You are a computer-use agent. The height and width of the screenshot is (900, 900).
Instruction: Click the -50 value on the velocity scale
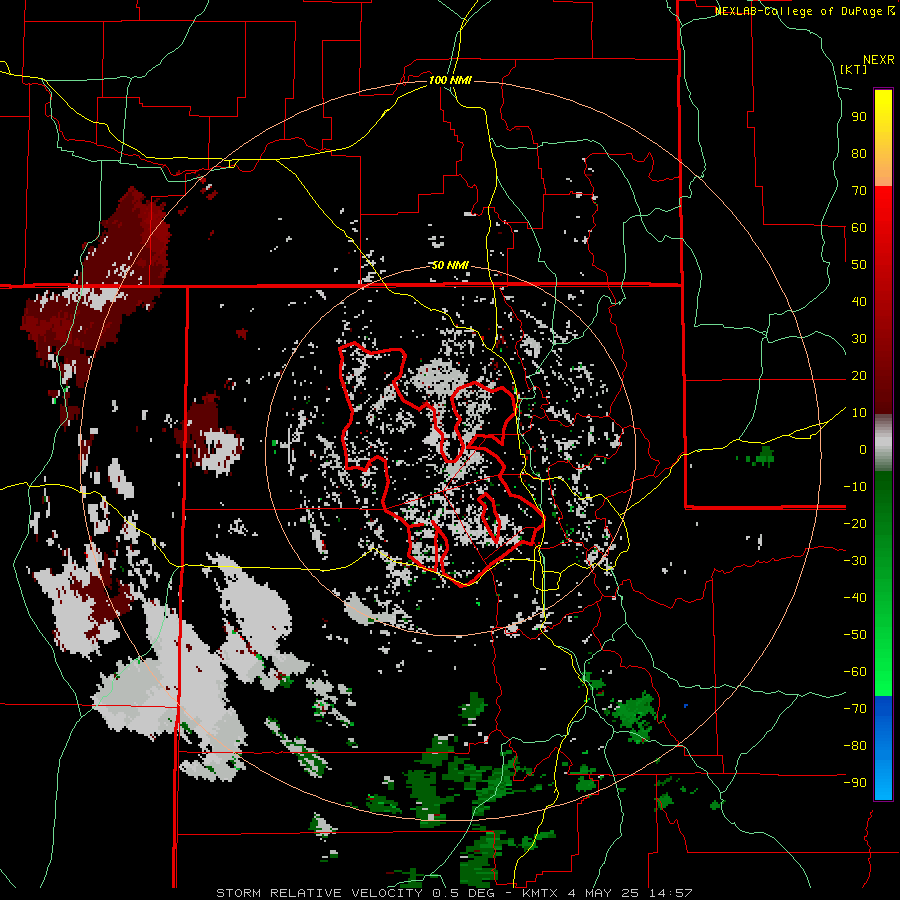tap(855, 635)
